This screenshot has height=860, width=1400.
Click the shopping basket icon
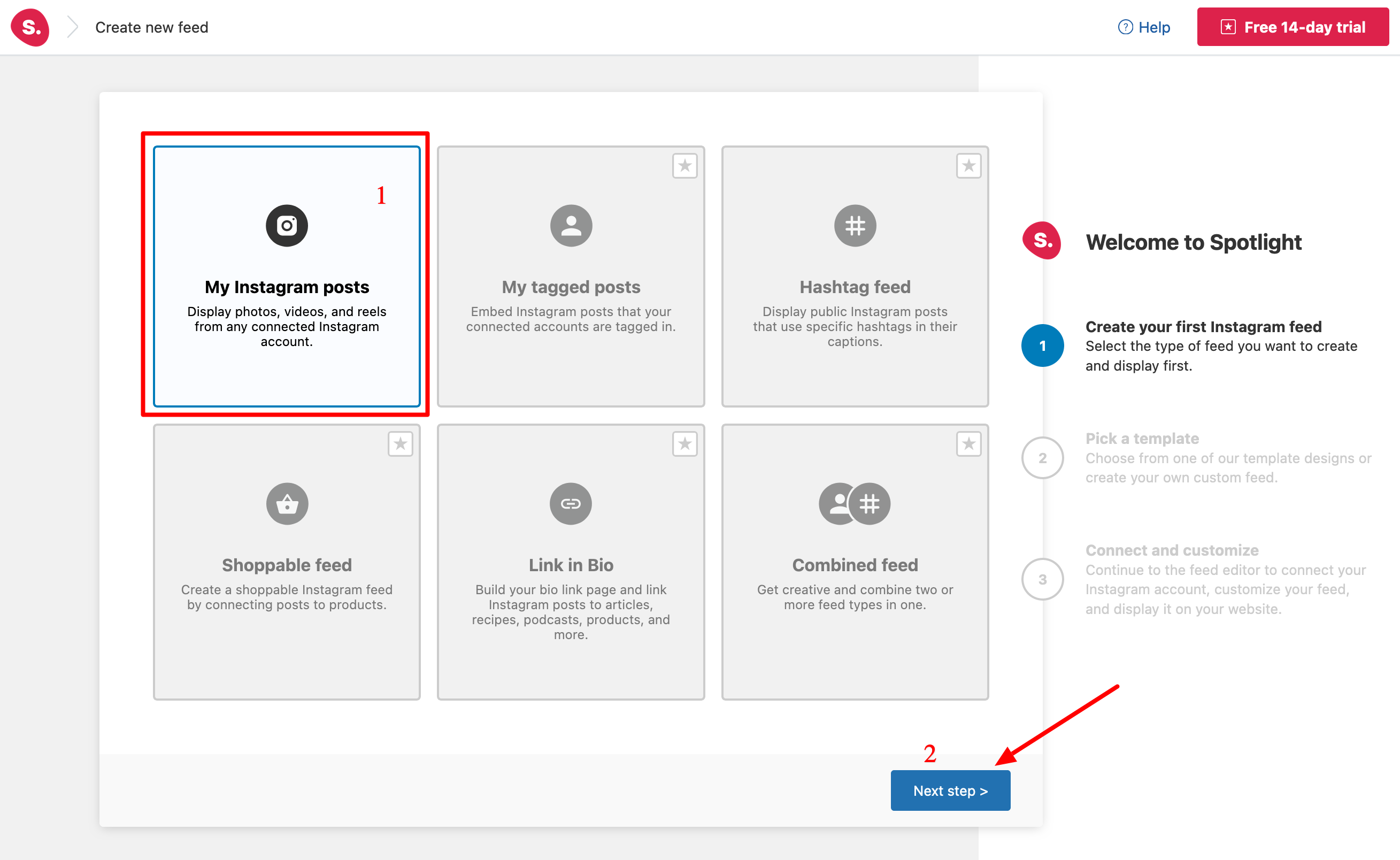(287, 504)
